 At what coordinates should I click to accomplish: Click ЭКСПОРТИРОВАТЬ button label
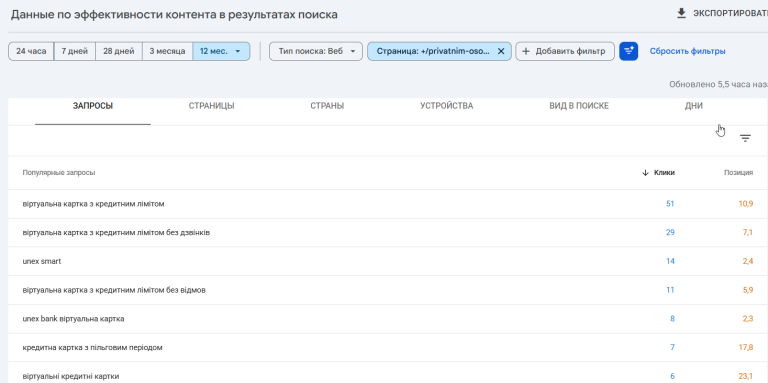pos(730,14)
